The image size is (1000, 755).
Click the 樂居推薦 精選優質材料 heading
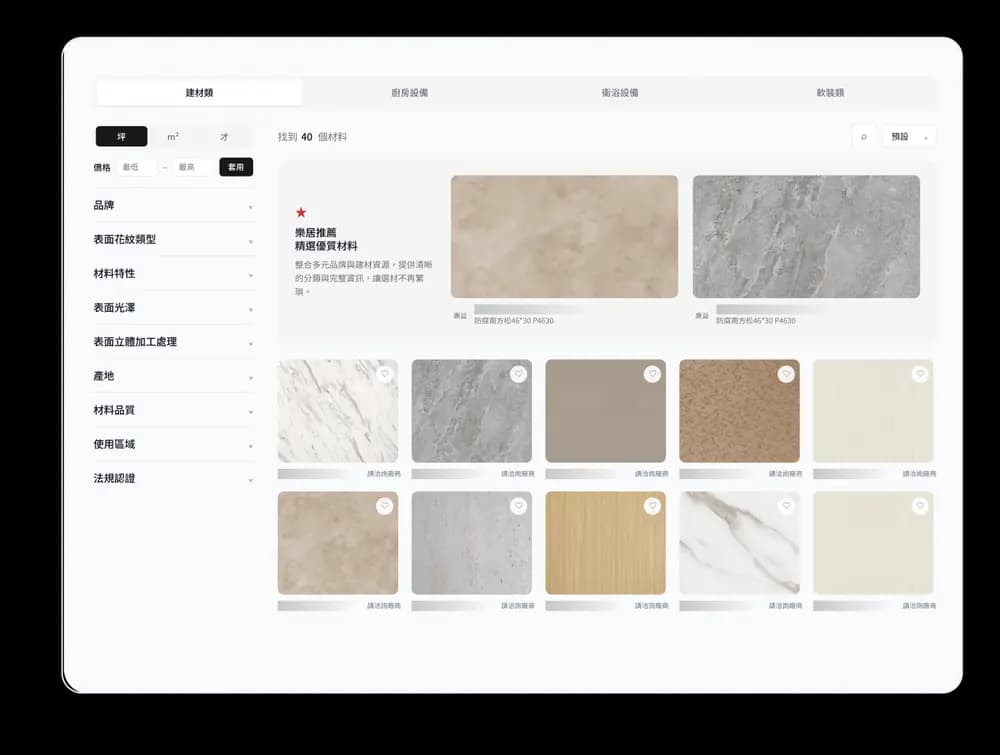click(x=326, y=239)
